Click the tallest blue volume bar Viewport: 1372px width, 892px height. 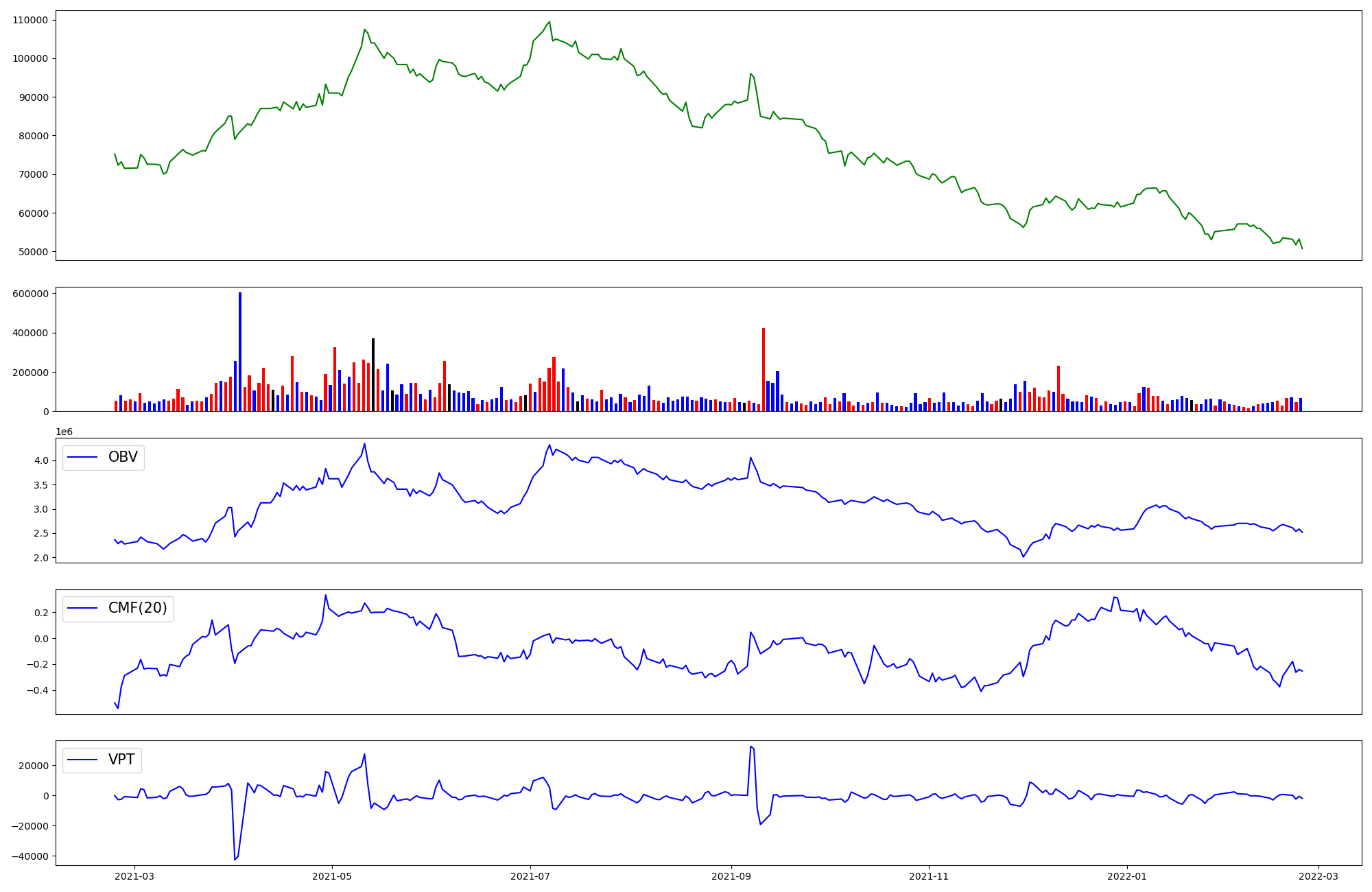point(240,350)
